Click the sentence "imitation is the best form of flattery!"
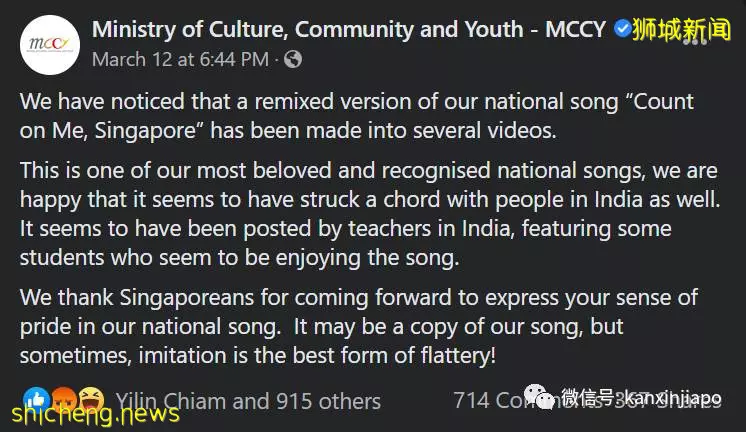 [x=317, y=355]
